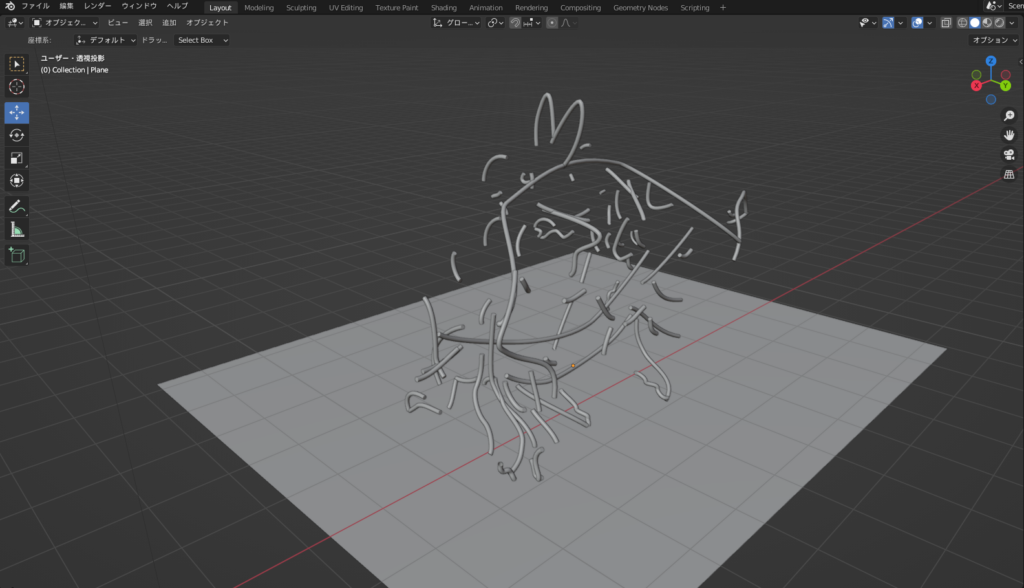Switch to the Shading workspace tab

click(x=443, y=8)
